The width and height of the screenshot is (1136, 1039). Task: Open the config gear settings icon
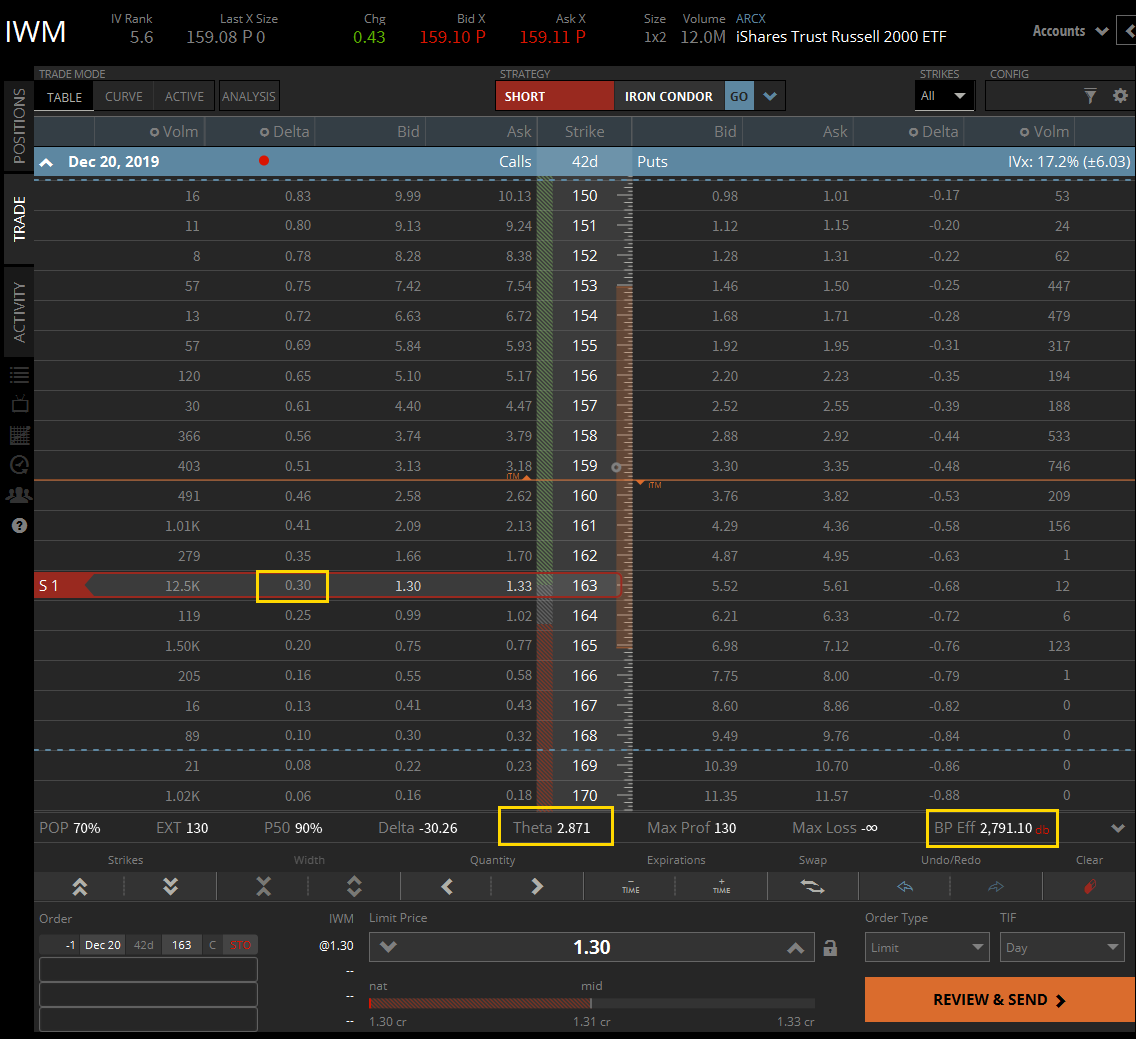[x=1119, y=96]
